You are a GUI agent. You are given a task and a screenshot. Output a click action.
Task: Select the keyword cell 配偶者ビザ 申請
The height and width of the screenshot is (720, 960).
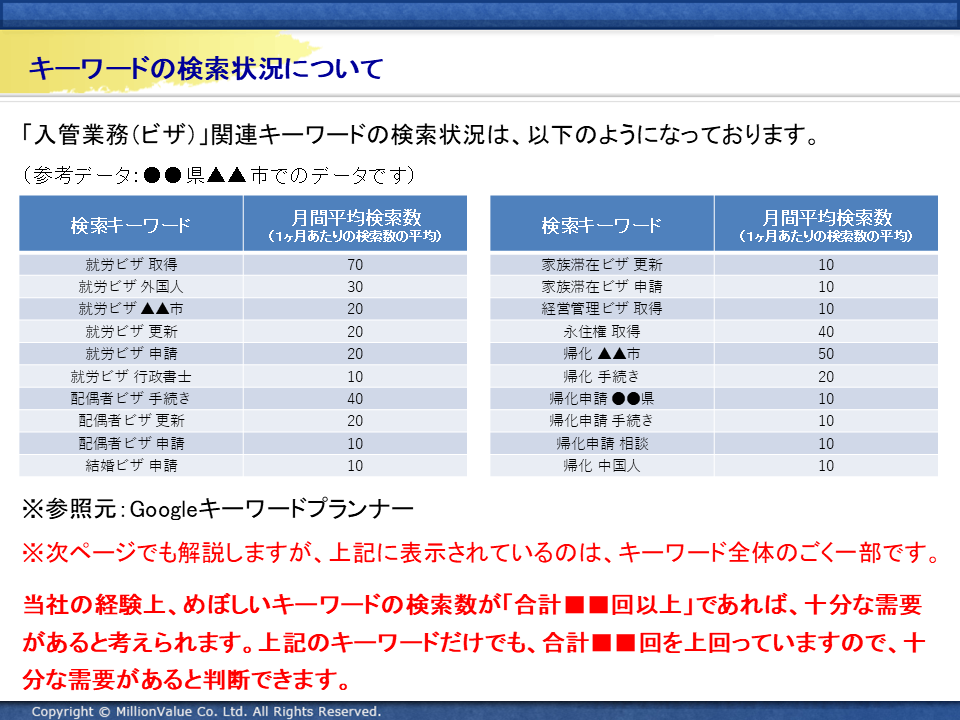click(131, 443)
